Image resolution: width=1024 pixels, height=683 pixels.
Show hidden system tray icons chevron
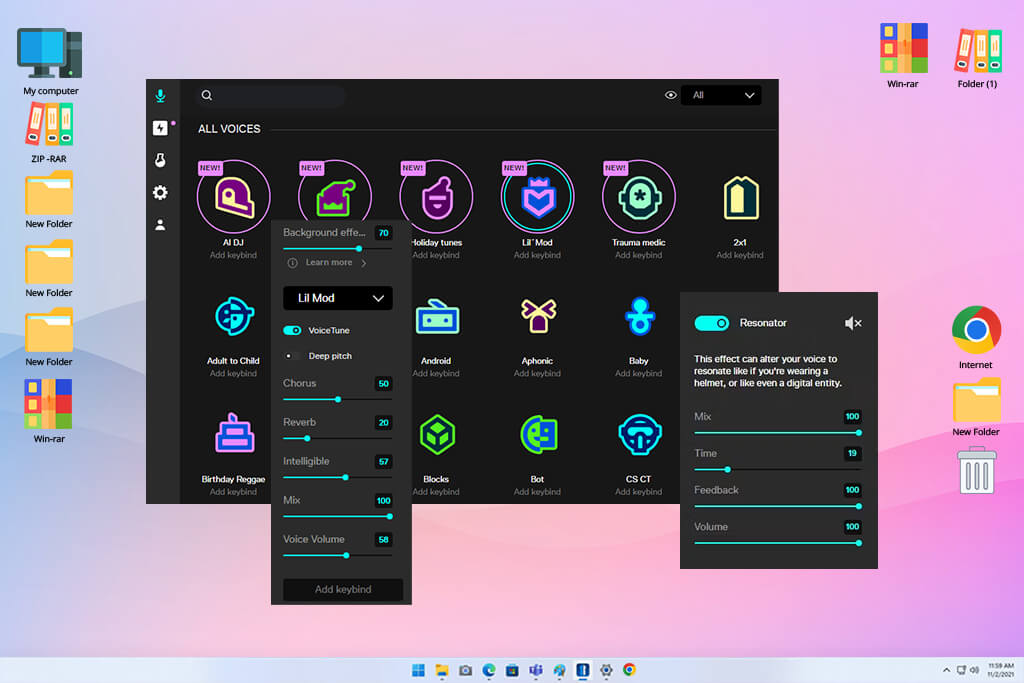pyautogui.click(x=946, y=670)
